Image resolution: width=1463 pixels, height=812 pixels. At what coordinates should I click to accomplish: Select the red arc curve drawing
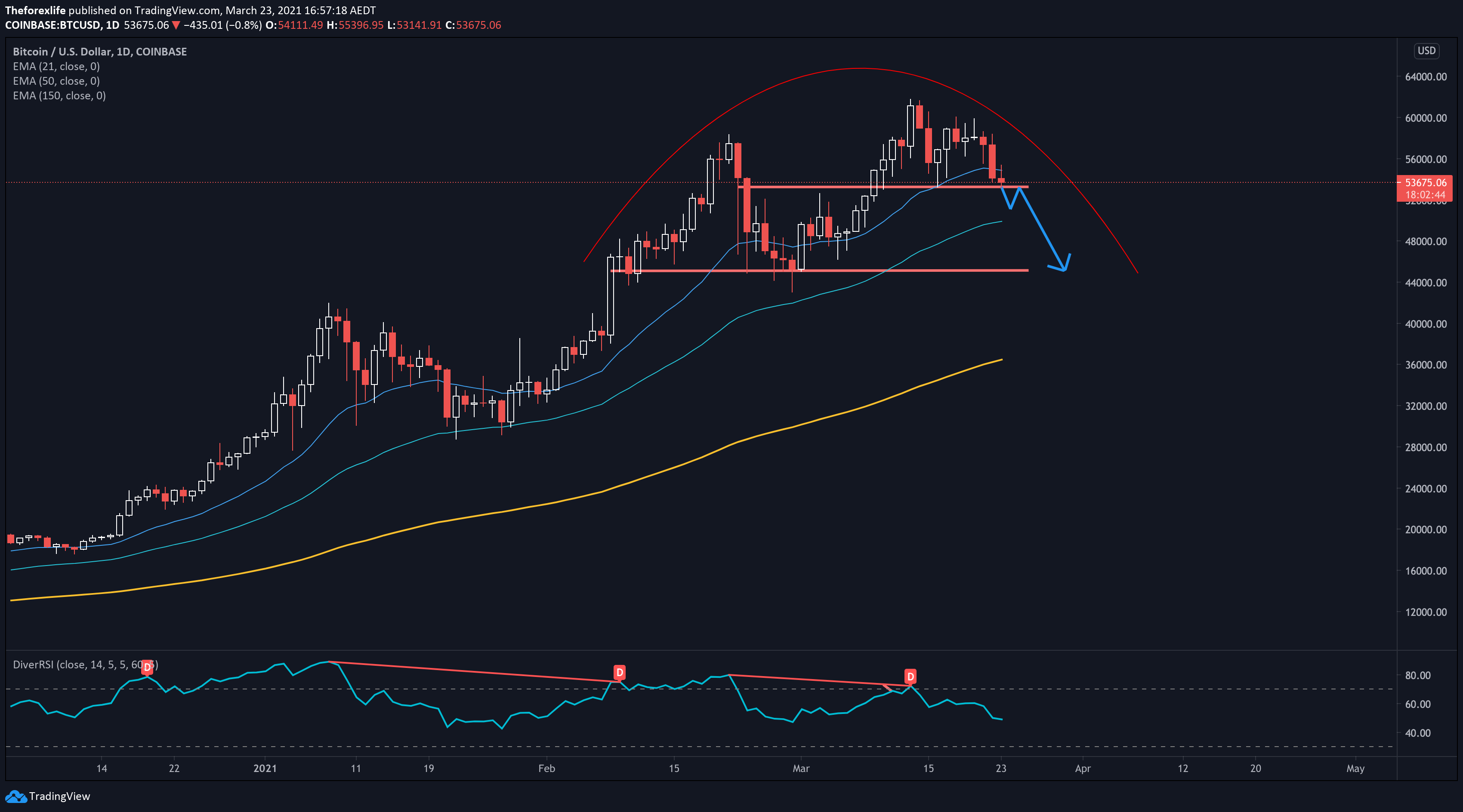[x=860, y=69]
